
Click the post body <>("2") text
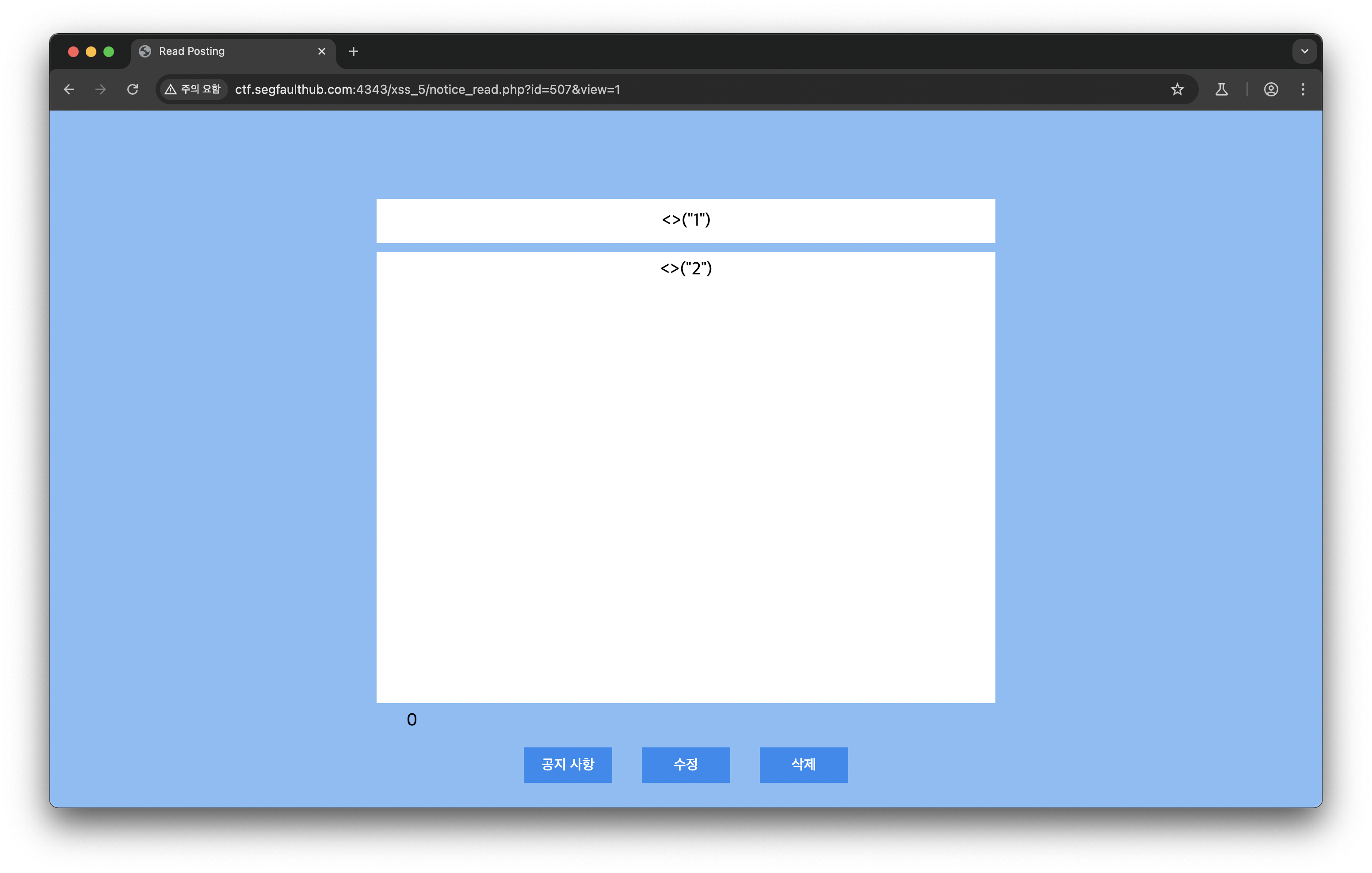point(686,268)
